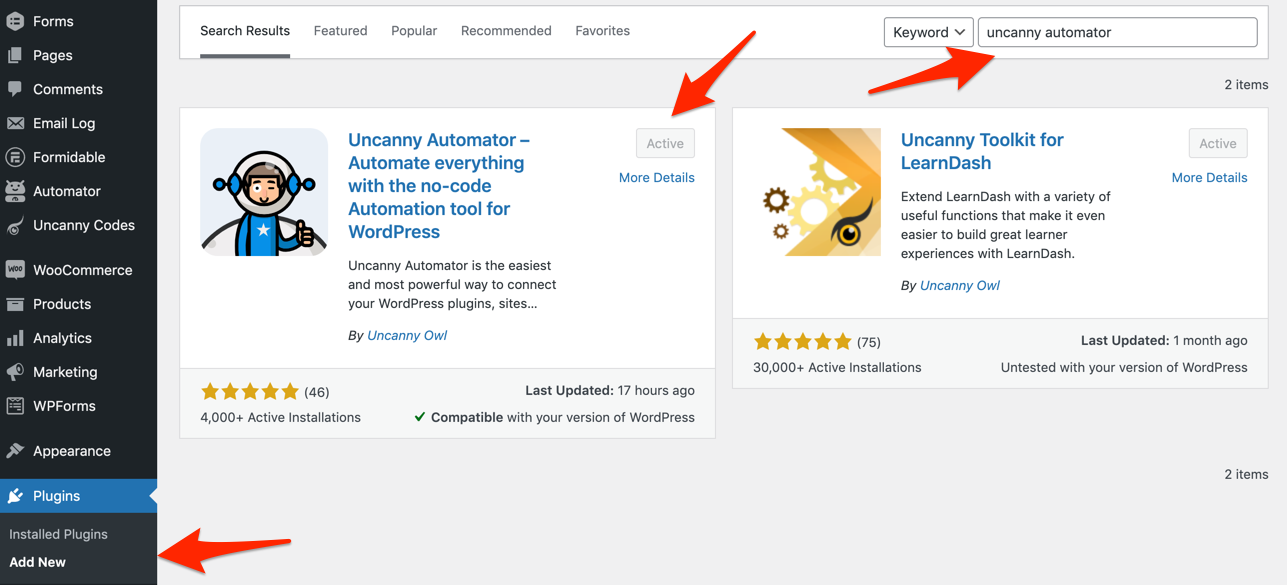This screenshot has height=585, width=1287.
Task: Click the Analytics bar chart icon
Action: point(15,338)
